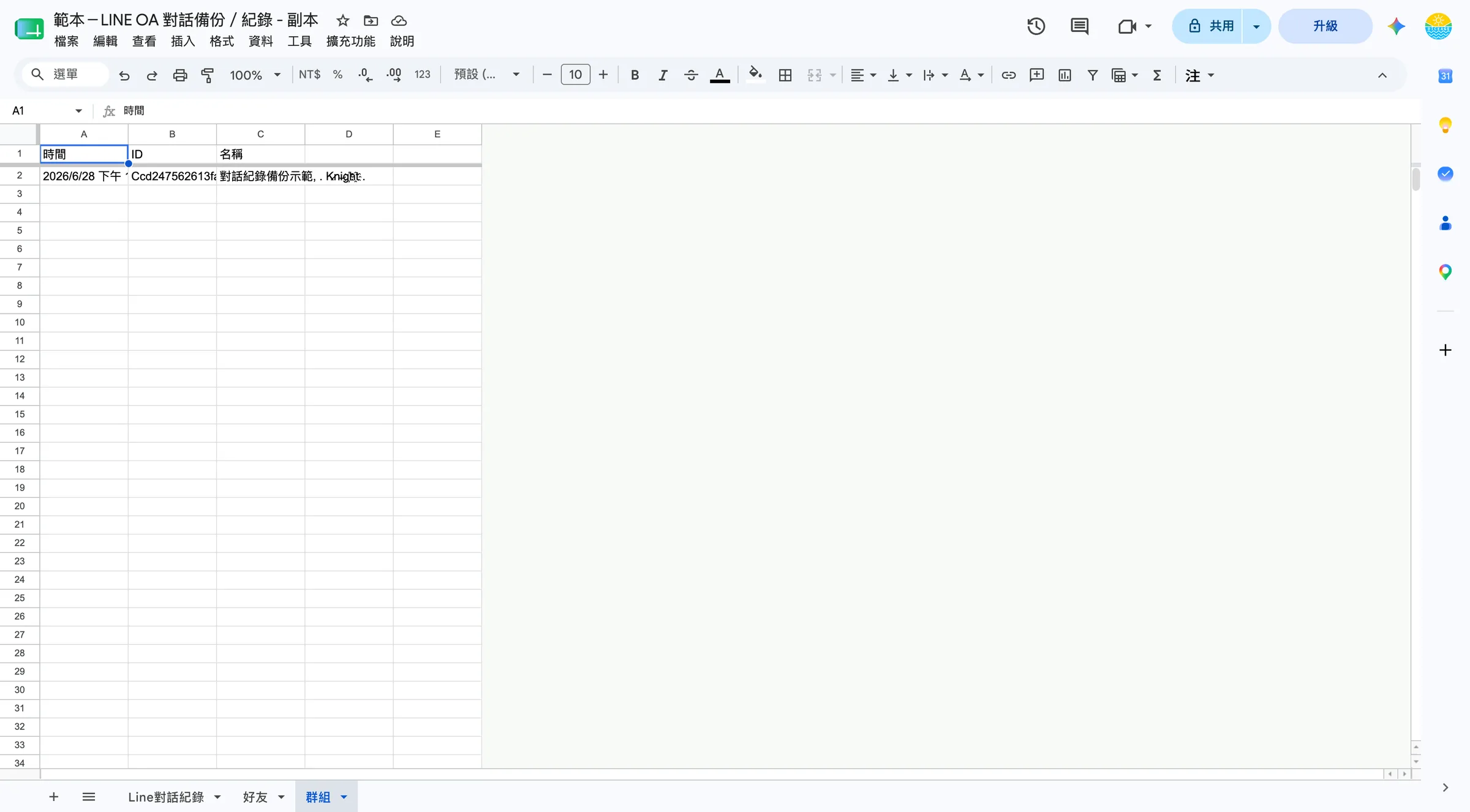Click the font size input field
1470x812 pixels.
click(575, 75)
